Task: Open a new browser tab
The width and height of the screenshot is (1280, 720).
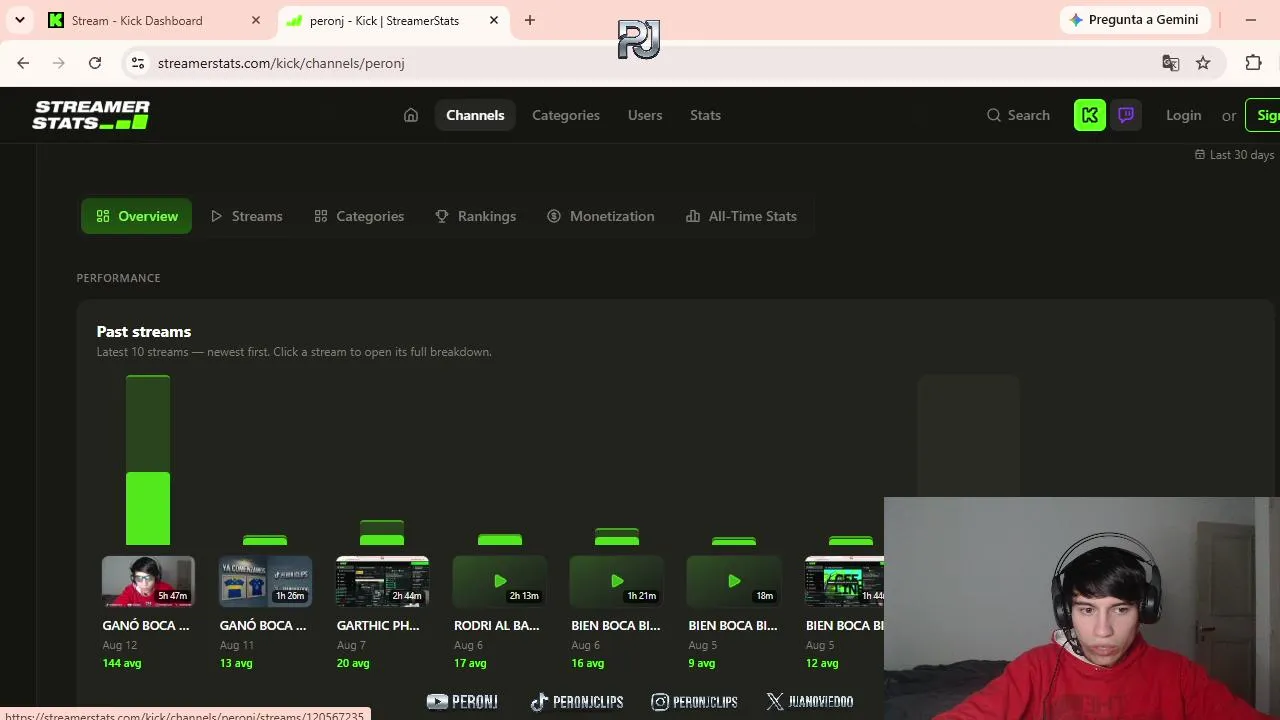Action: [530, 20]
